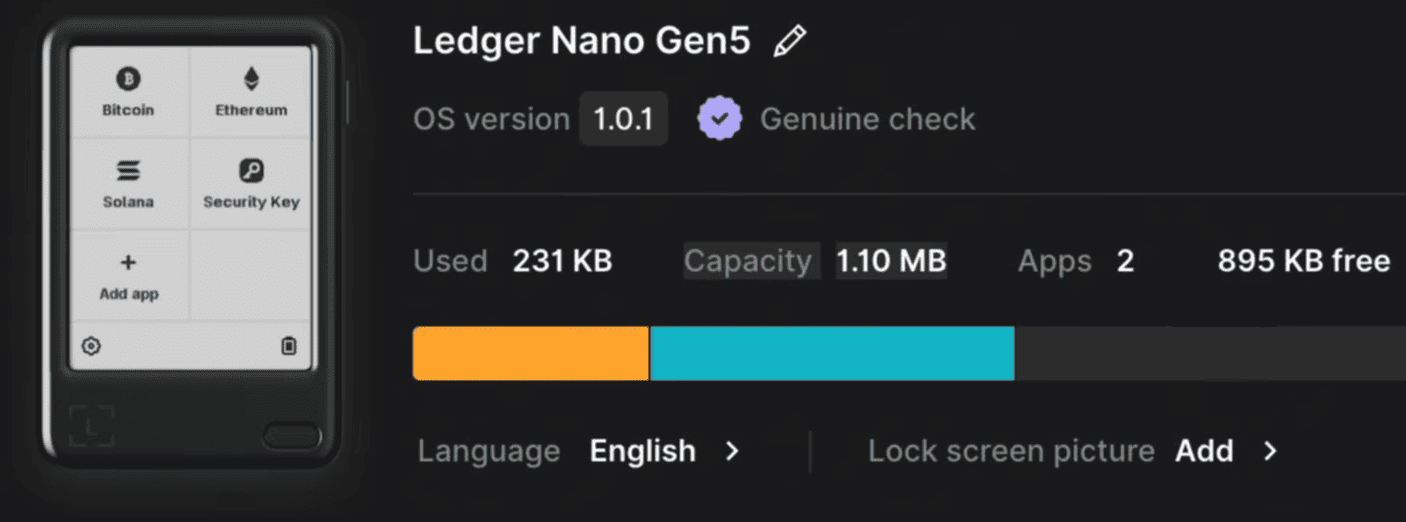Open device settings gear icon on screen
Image resolution: width=1406 pixels, height=522 pixels.
point(91,346)
